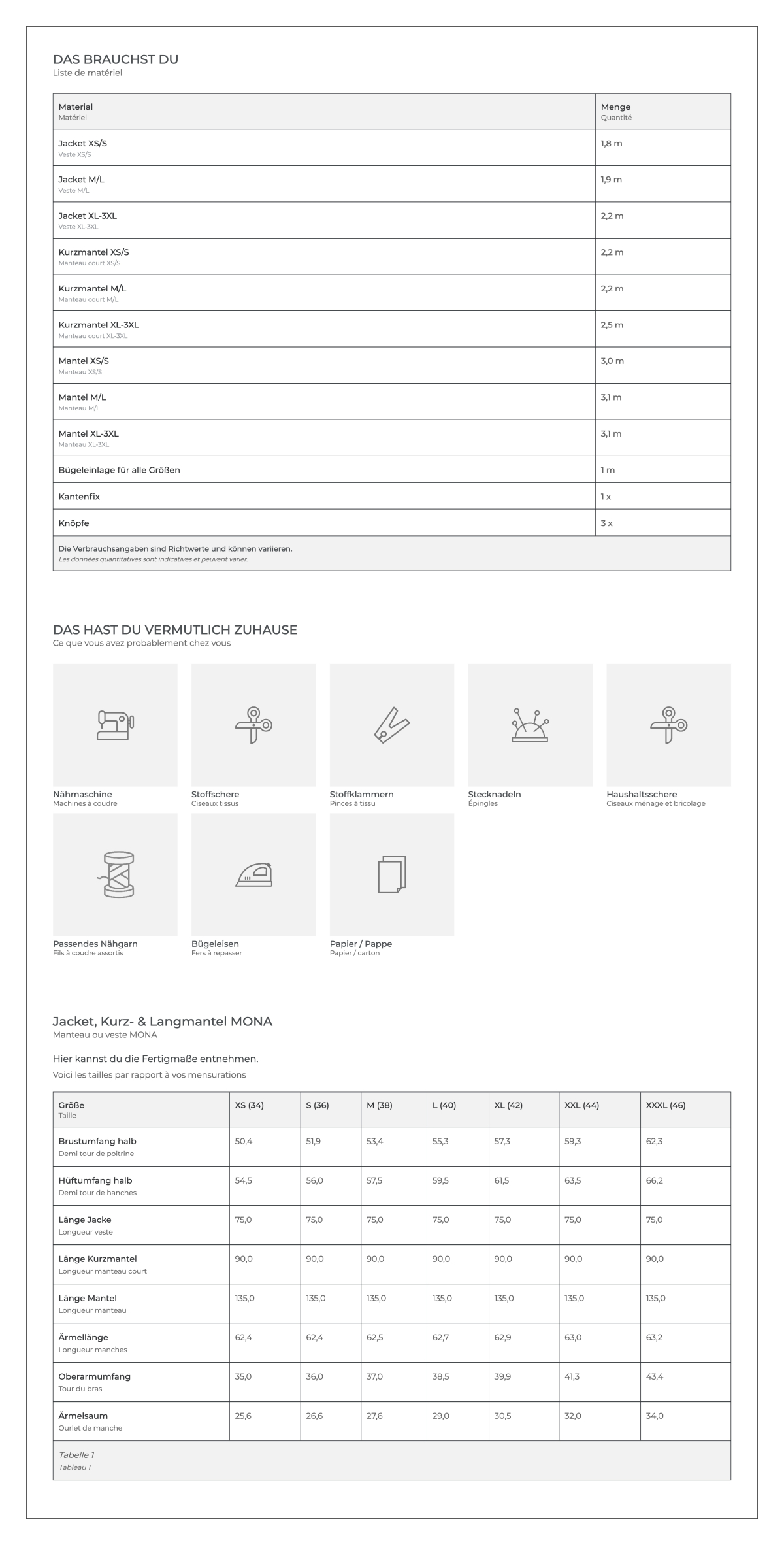
Task: Select the Papier / Pappe sheets icon
Action: pos(392,874)
